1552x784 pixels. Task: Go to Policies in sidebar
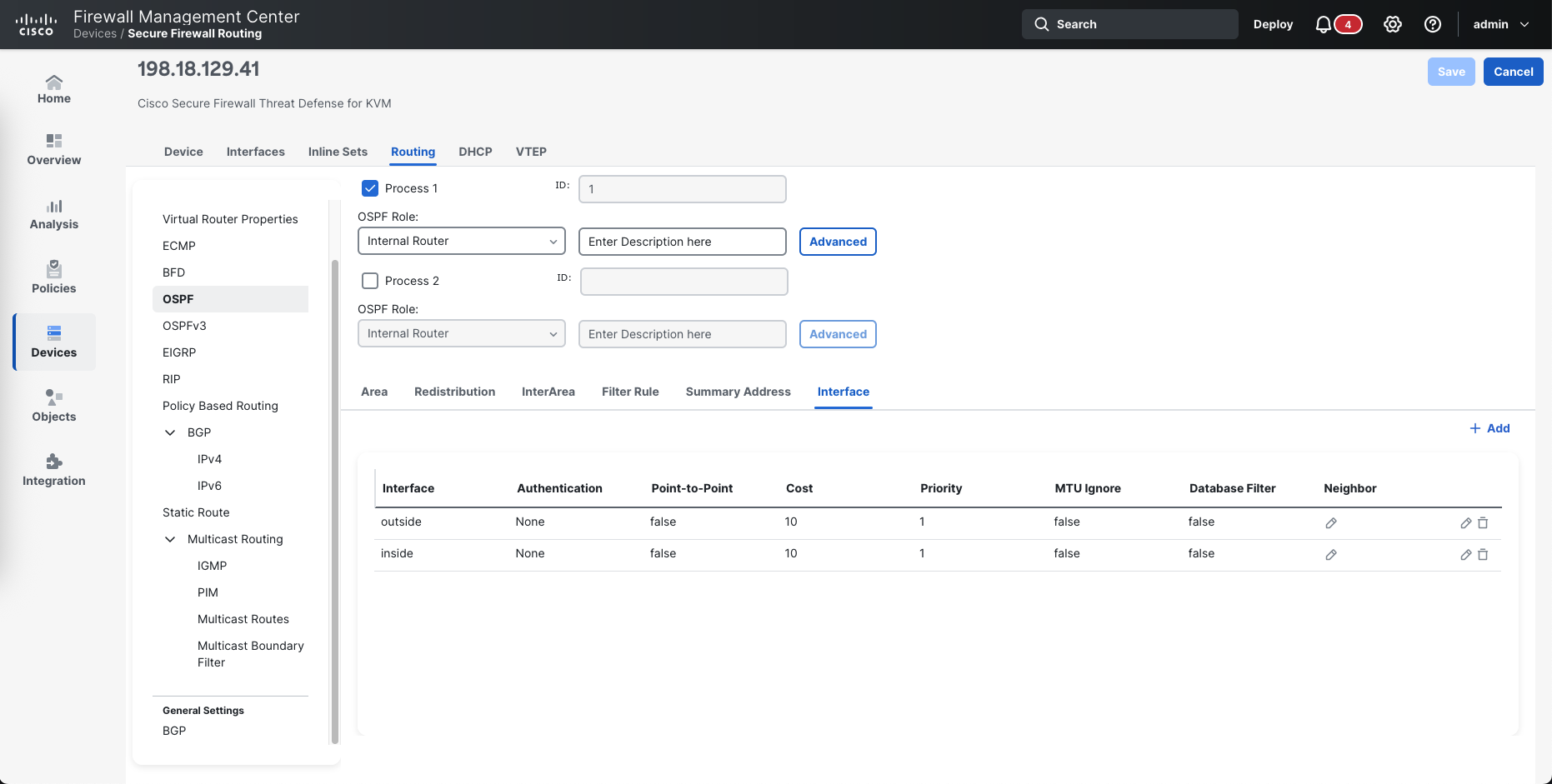[54, 277]
